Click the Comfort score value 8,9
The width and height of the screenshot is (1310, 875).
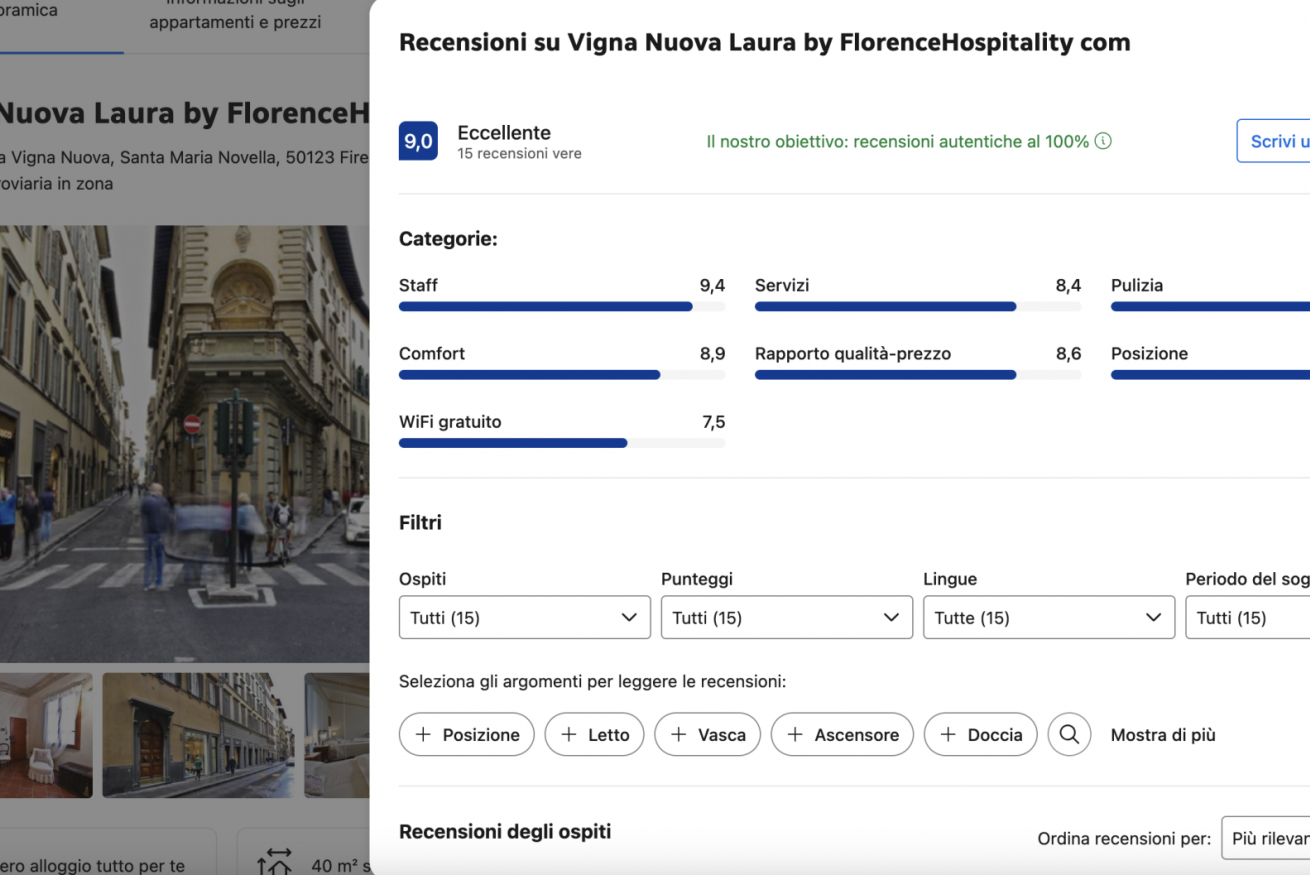click(712, 354)
